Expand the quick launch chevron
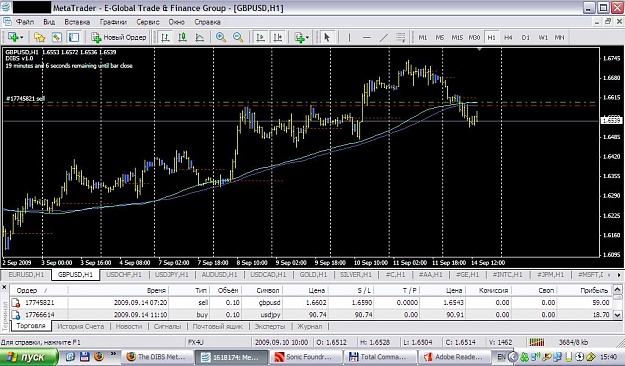 pyautogui.click(x=113, y=354)
